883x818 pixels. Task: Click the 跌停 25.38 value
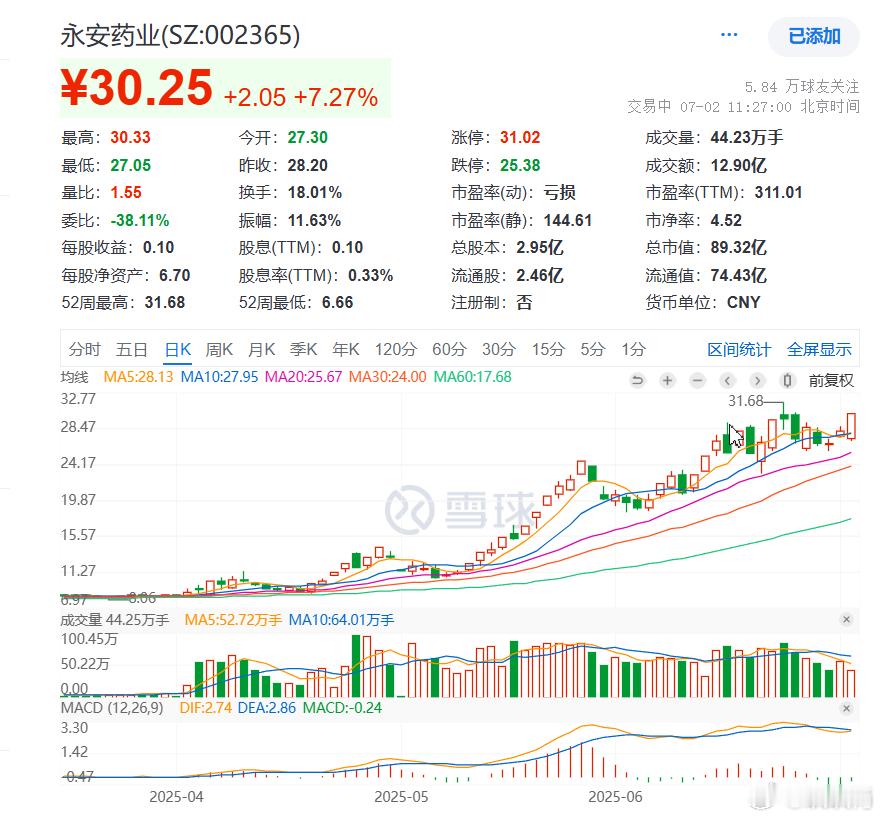pyautogui.click(x=520, y=166)
